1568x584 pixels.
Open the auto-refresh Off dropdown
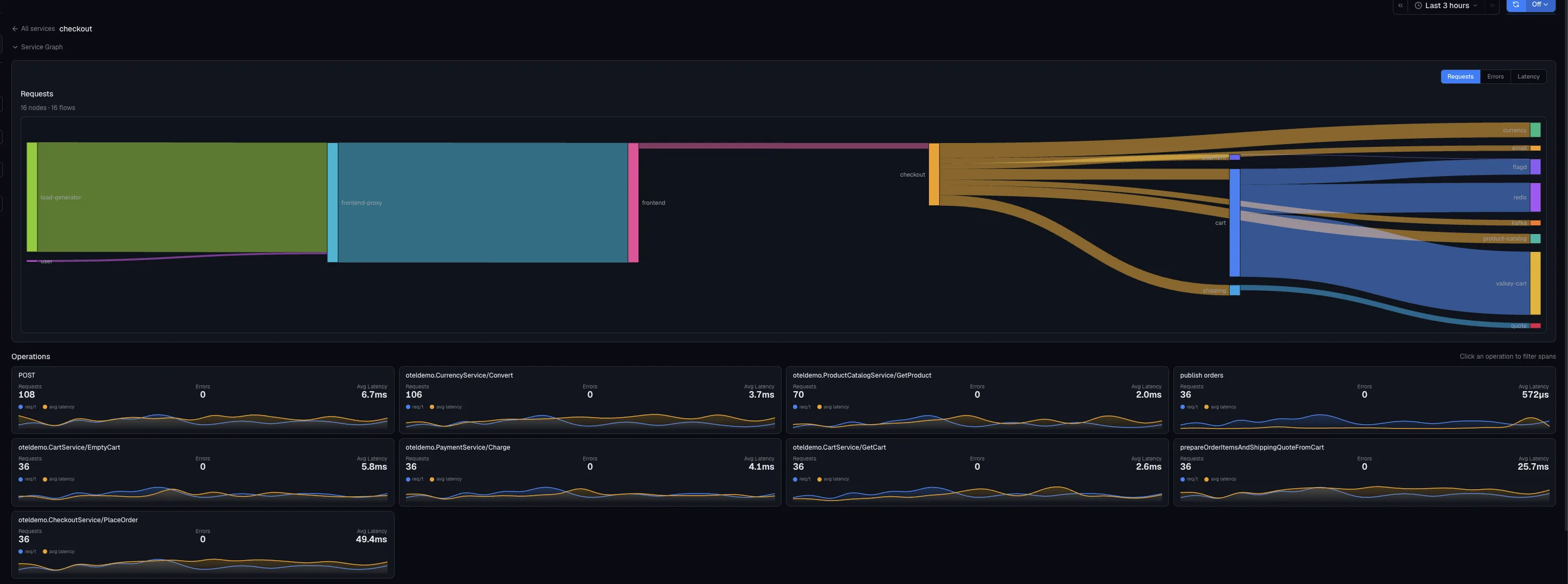[x=1540, y=5]
